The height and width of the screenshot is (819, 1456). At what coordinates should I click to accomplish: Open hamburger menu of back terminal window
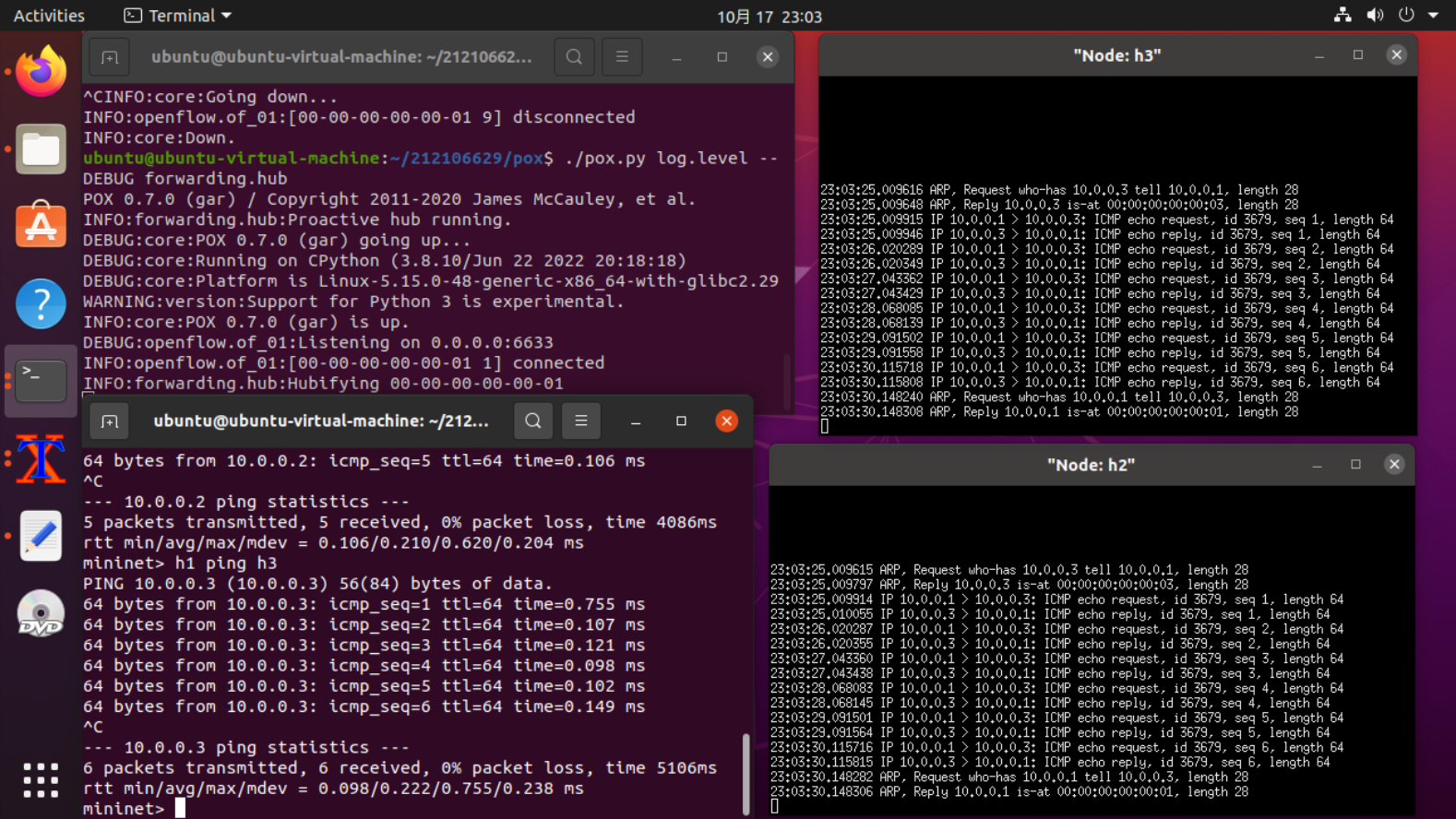click(622, 57)
